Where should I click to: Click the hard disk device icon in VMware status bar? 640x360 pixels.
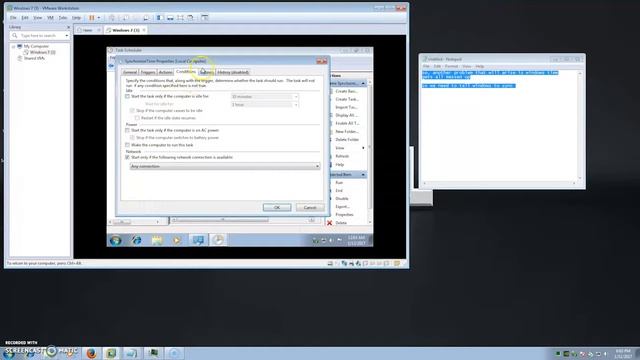(x=330, y=264)
